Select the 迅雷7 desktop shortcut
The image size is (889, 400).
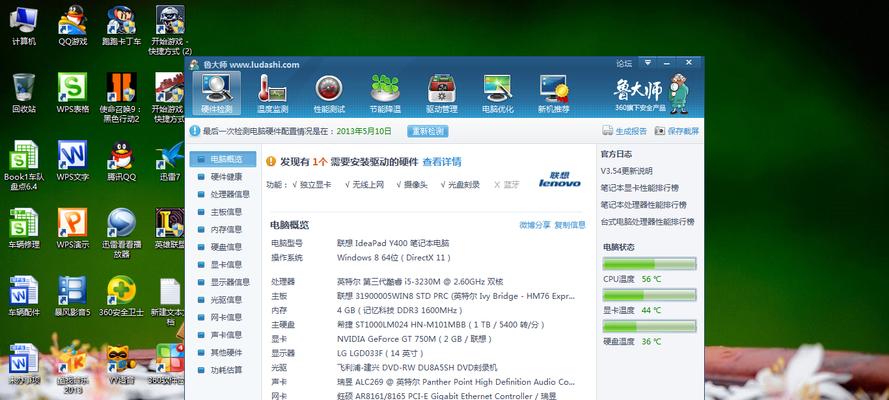tap(170, 161)
